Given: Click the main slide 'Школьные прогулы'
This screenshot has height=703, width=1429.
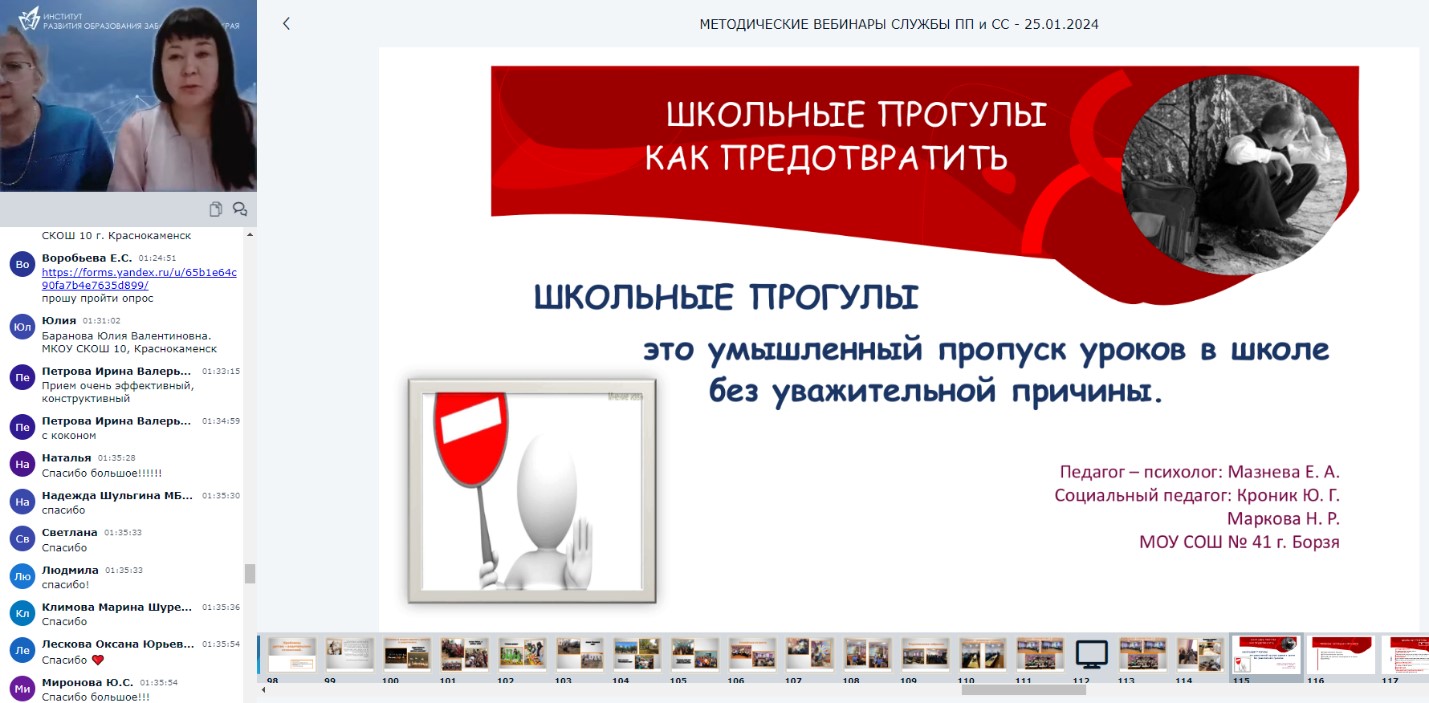Looking at the screenshot, I should (899, 338).
